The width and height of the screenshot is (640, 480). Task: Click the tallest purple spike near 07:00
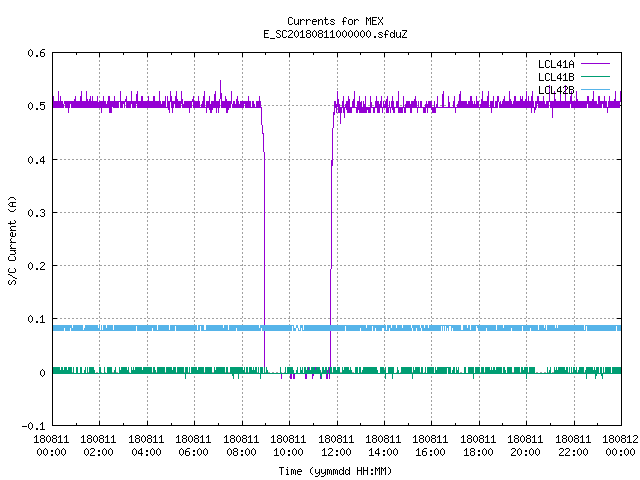(x=220, y=90)
